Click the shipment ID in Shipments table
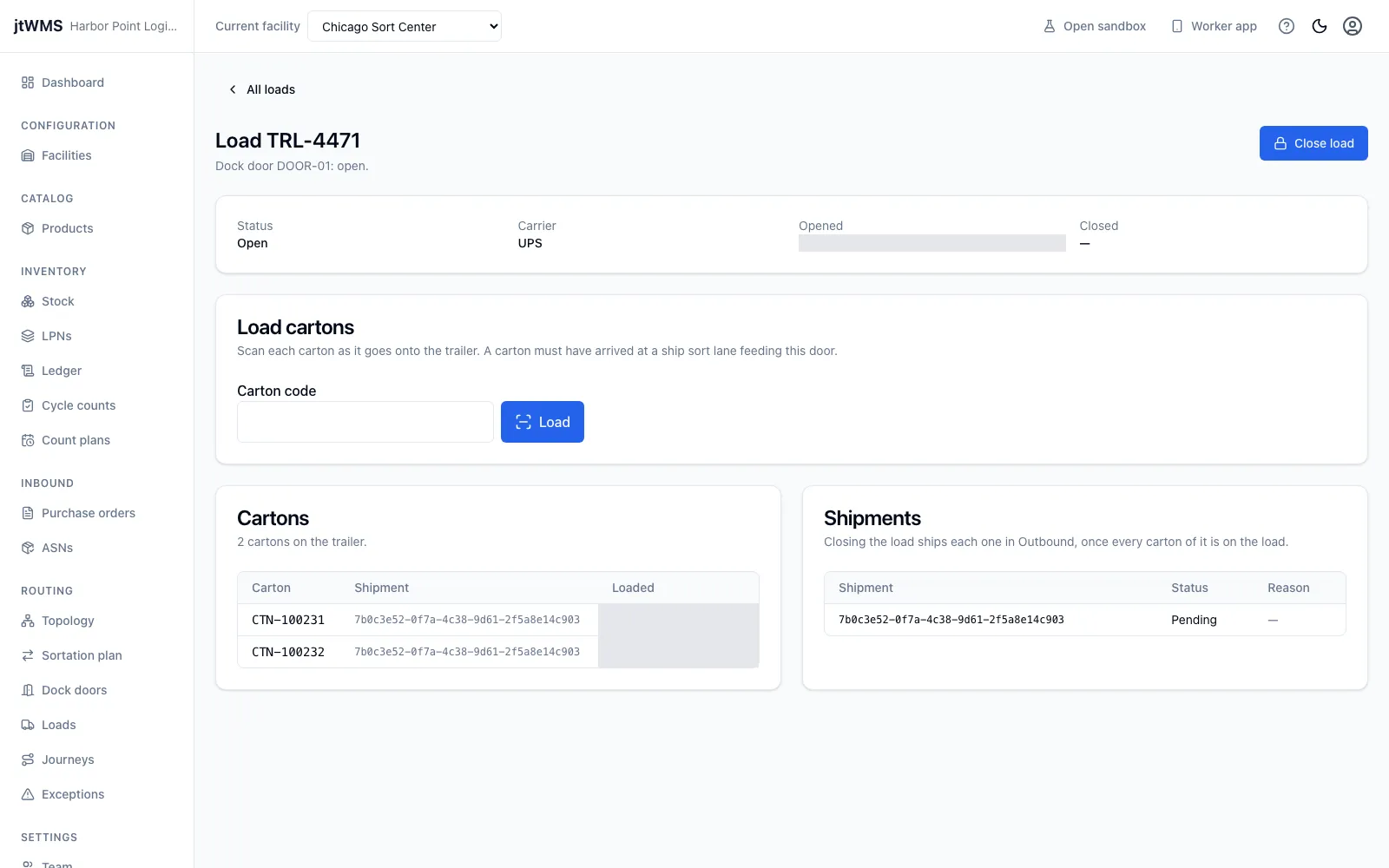1389x868 pixels. click(951, 620)
